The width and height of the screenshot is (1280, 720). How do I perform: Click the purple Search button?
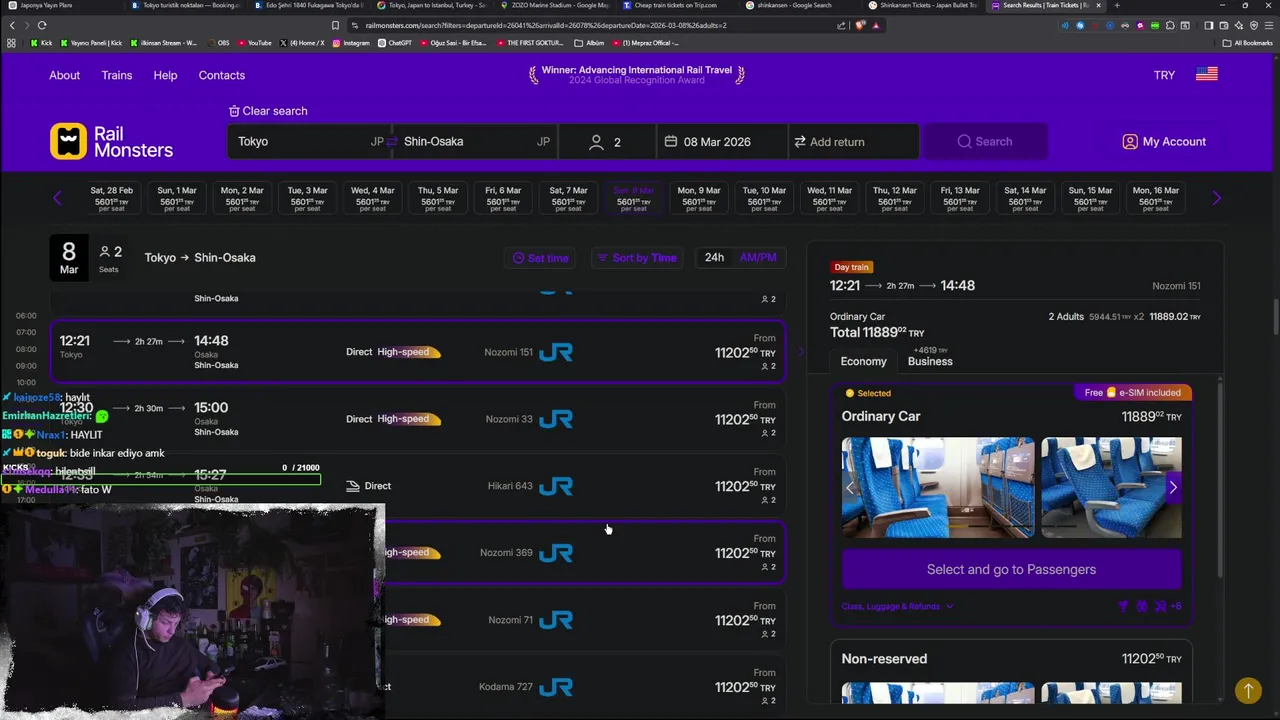985,141
